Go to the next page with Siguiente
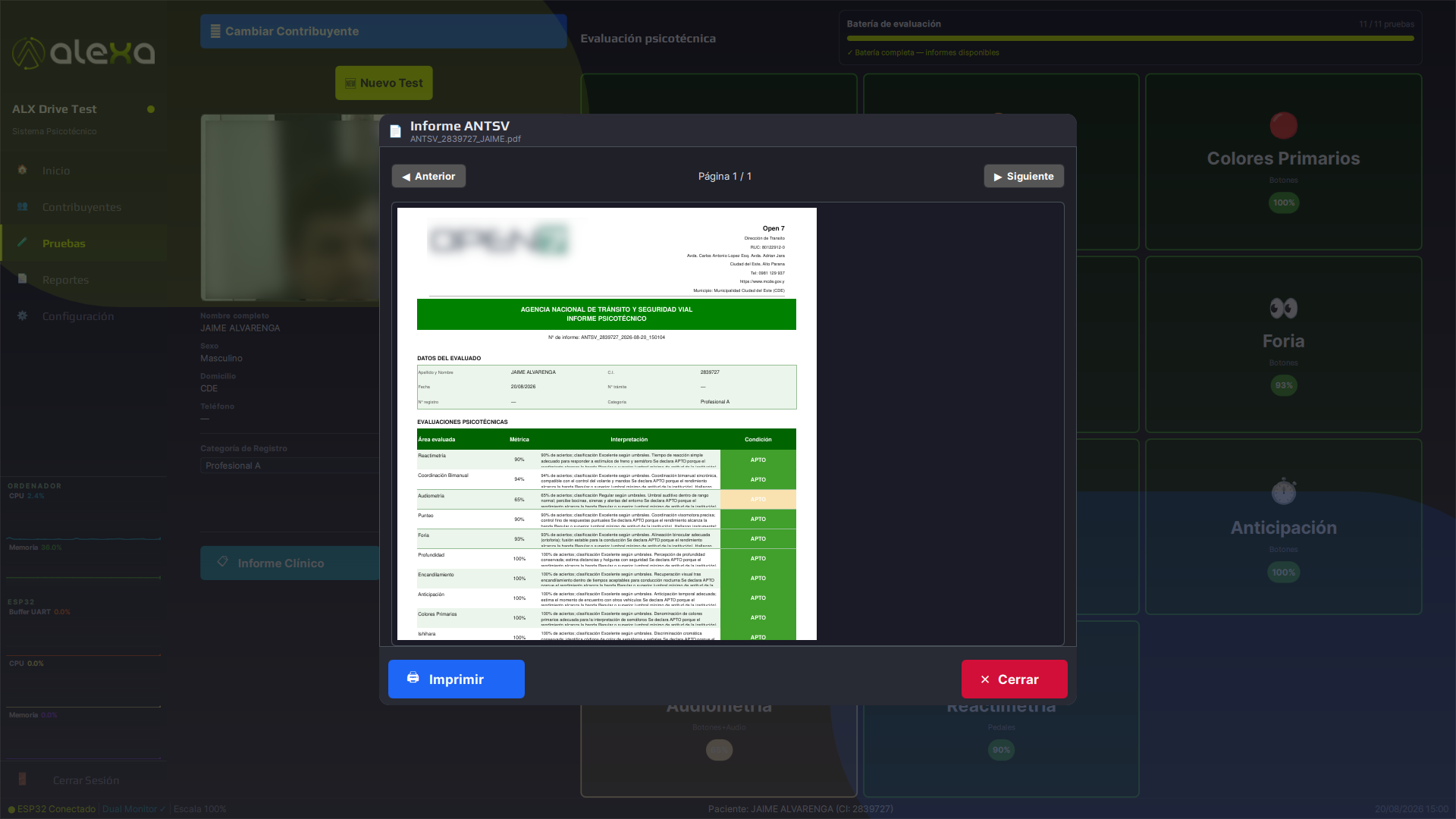 pos(1024,176)
